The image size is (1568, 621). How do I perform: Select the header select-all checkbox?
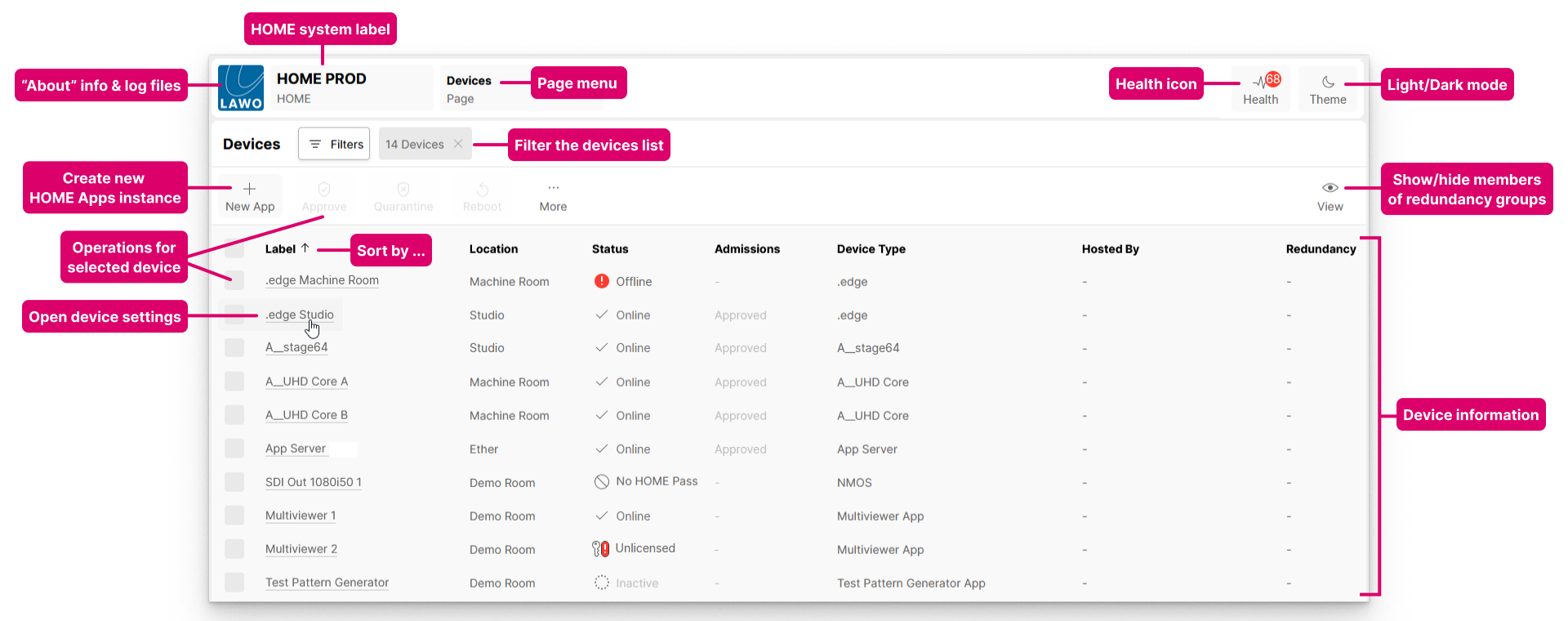click(x=234, y=248)
